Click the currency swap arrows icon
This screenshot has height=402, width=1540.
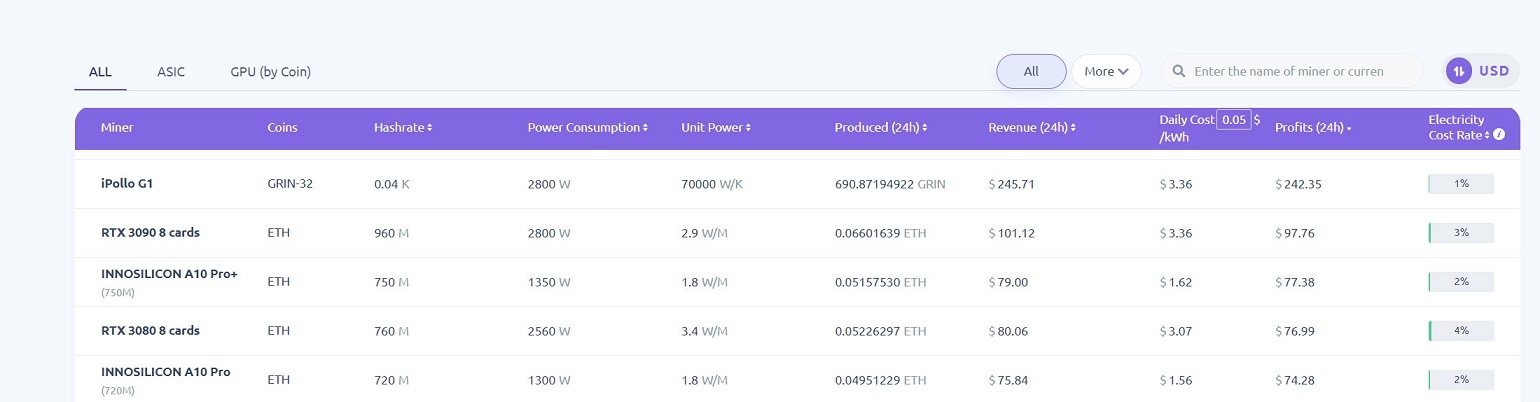point(1460,71)
